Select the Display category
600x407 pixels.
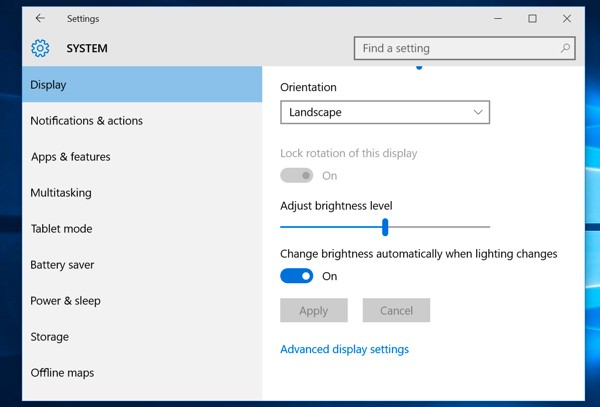click(x=142, y=84)
